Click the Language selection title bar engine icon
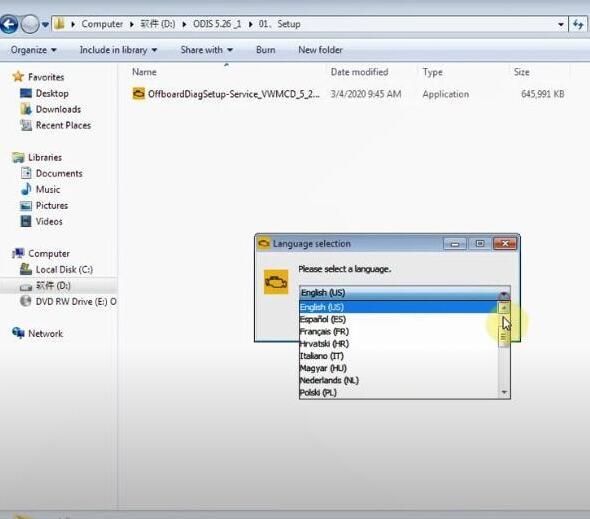Viewport: 590px width, 519px height. point(264,244)
